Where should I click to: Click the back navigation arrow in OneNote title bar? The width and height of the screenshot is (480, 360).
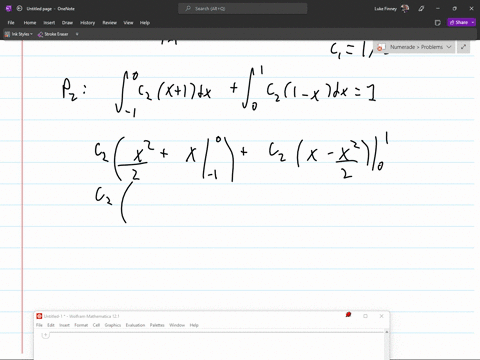coord(19,9)
